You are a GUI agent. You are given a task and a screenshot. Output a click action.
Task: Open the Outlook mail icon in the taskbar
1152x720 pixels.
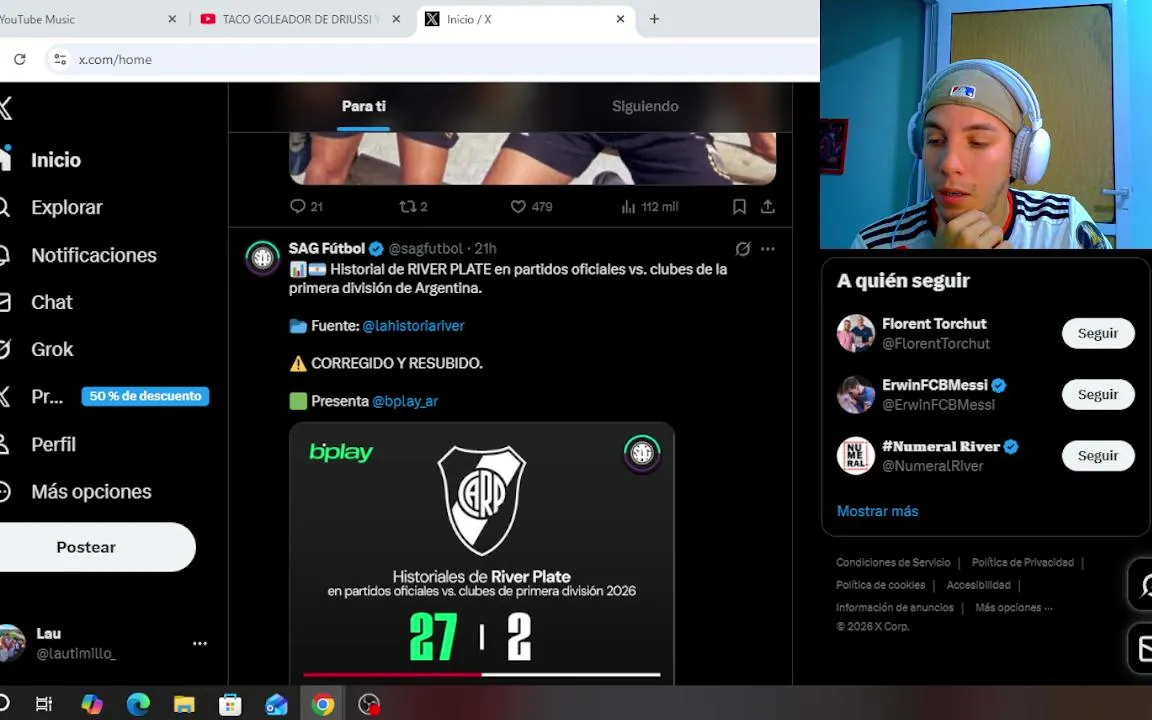(276, 704)
